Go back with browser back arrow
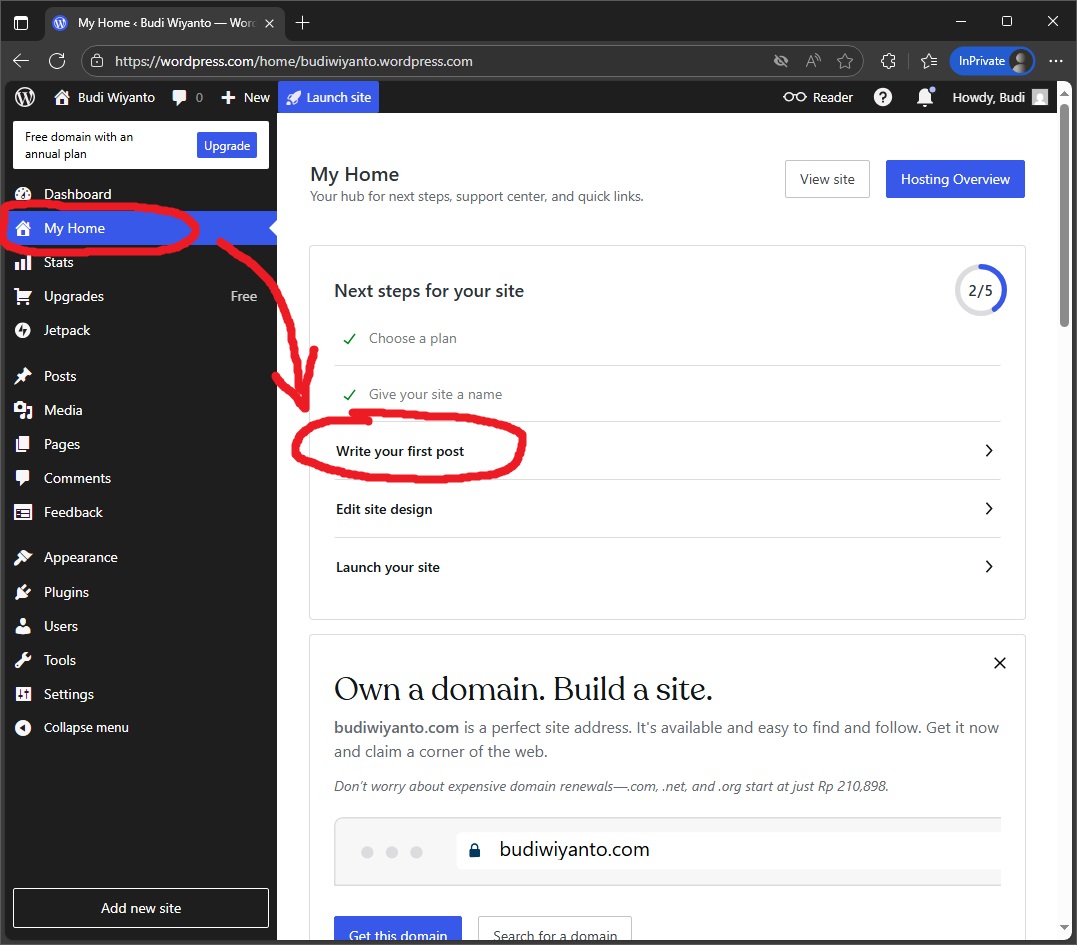 tap(21, 61)
